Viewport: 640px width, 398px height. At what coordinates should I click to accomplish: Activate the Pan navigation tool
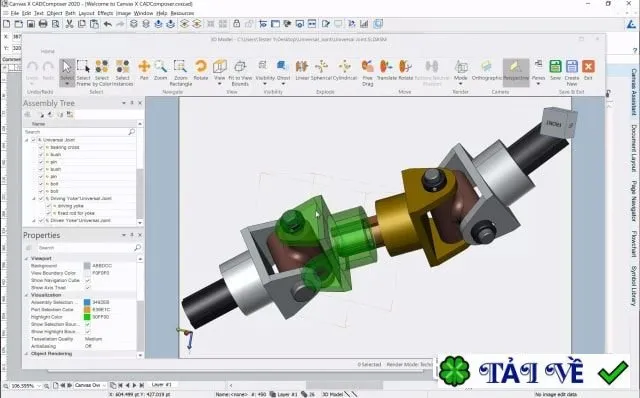coord(144,70)
